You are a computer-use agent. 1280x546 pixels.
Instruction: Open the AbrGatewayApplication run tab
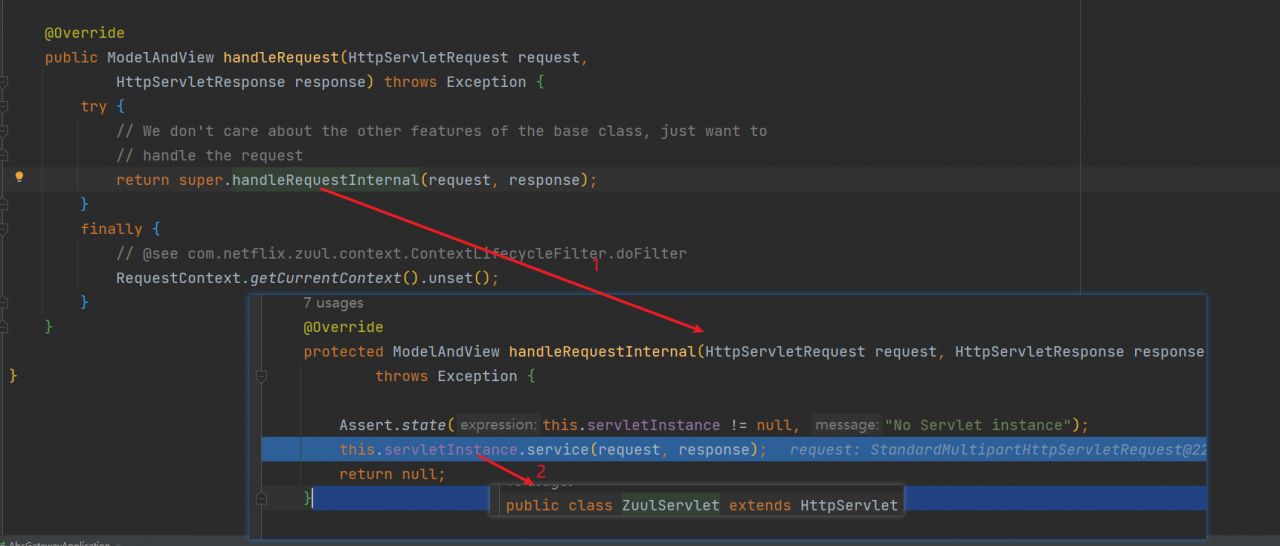pyautogui.click(x=60, y=541)
